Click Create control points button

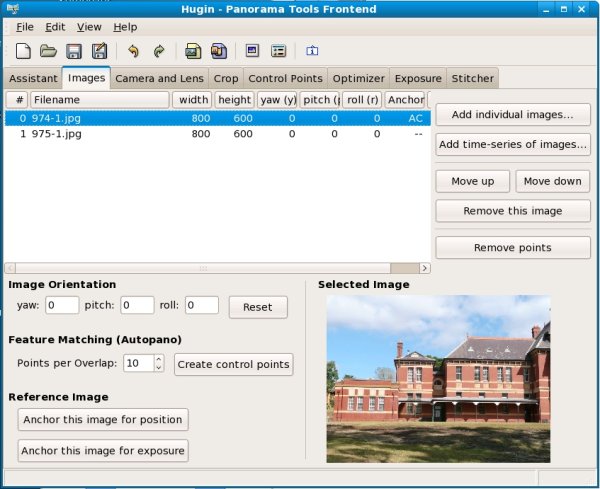(x=233, y=364)
